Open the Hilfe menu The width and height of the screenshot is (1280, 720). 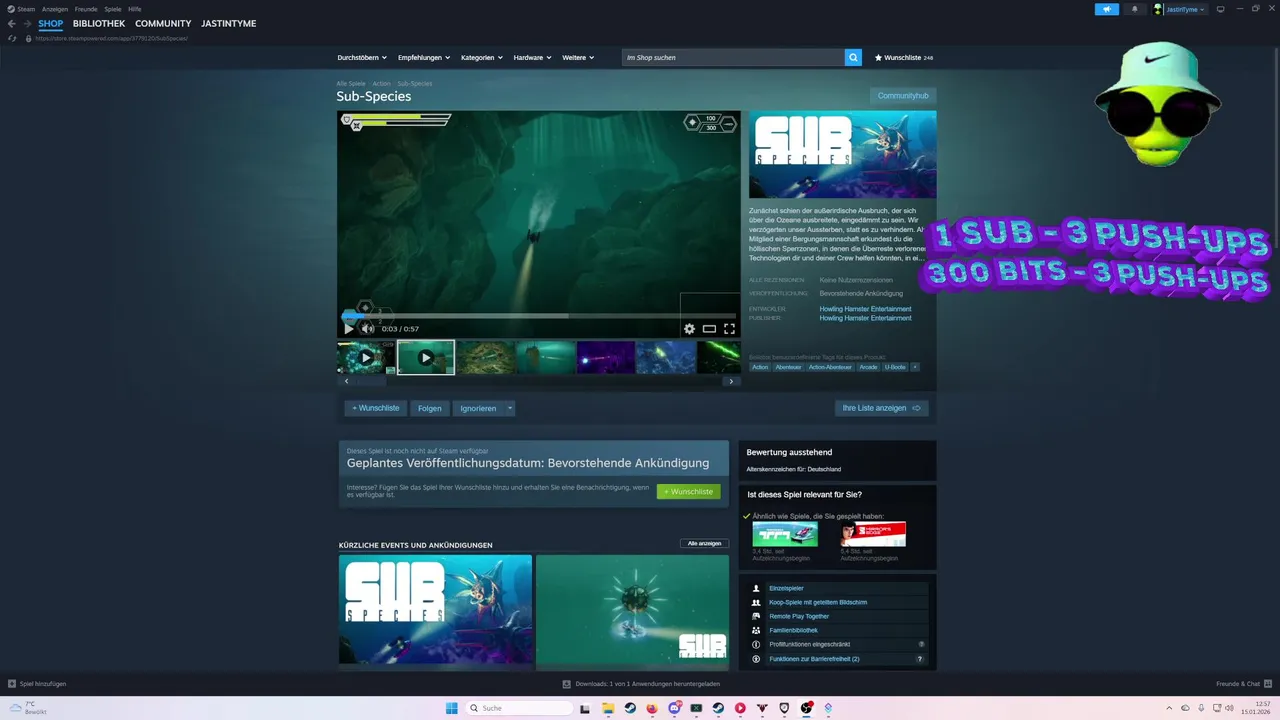coord(135,9)
